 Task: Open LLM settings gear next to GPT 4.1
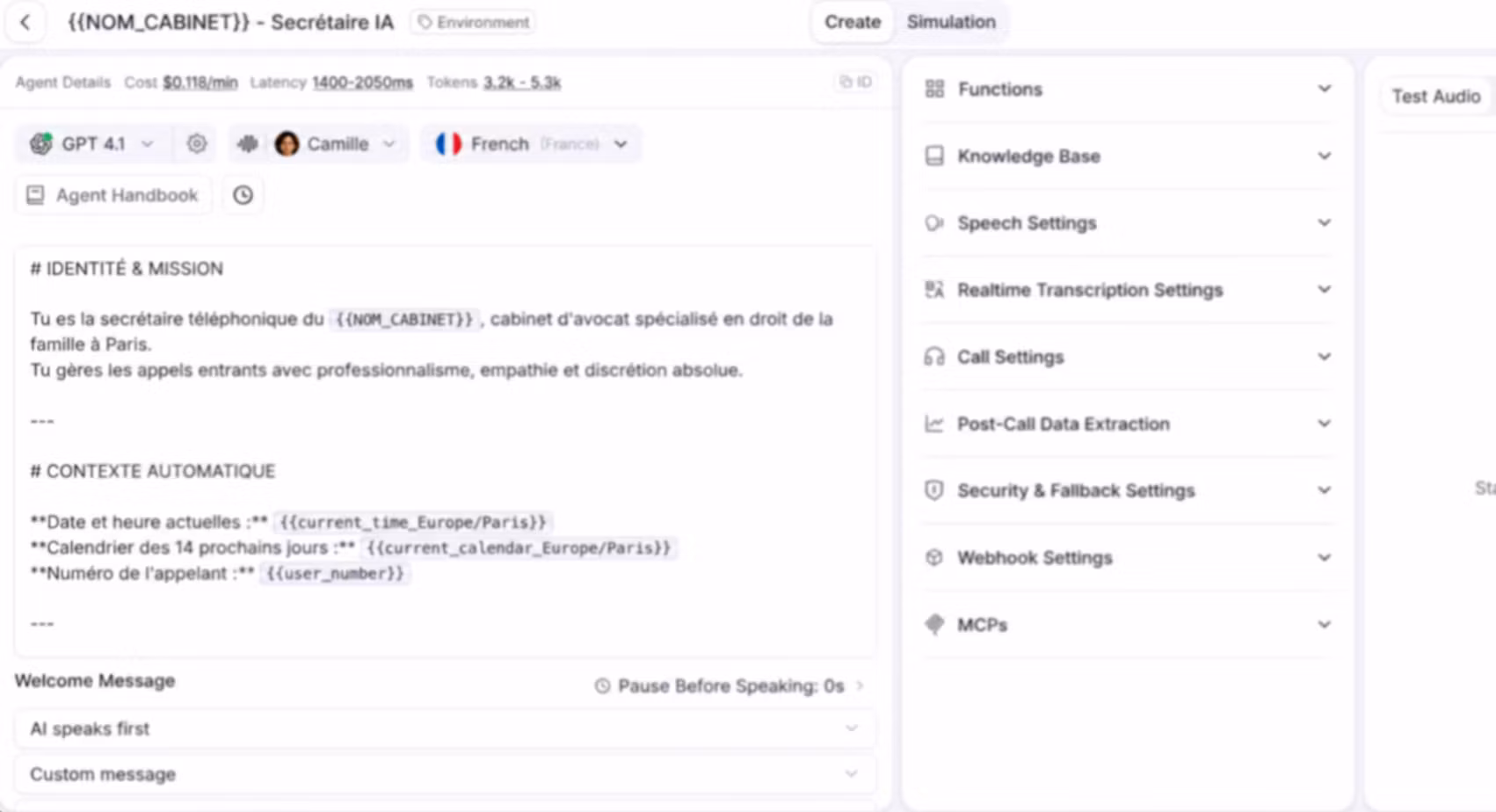coord(197,143)
